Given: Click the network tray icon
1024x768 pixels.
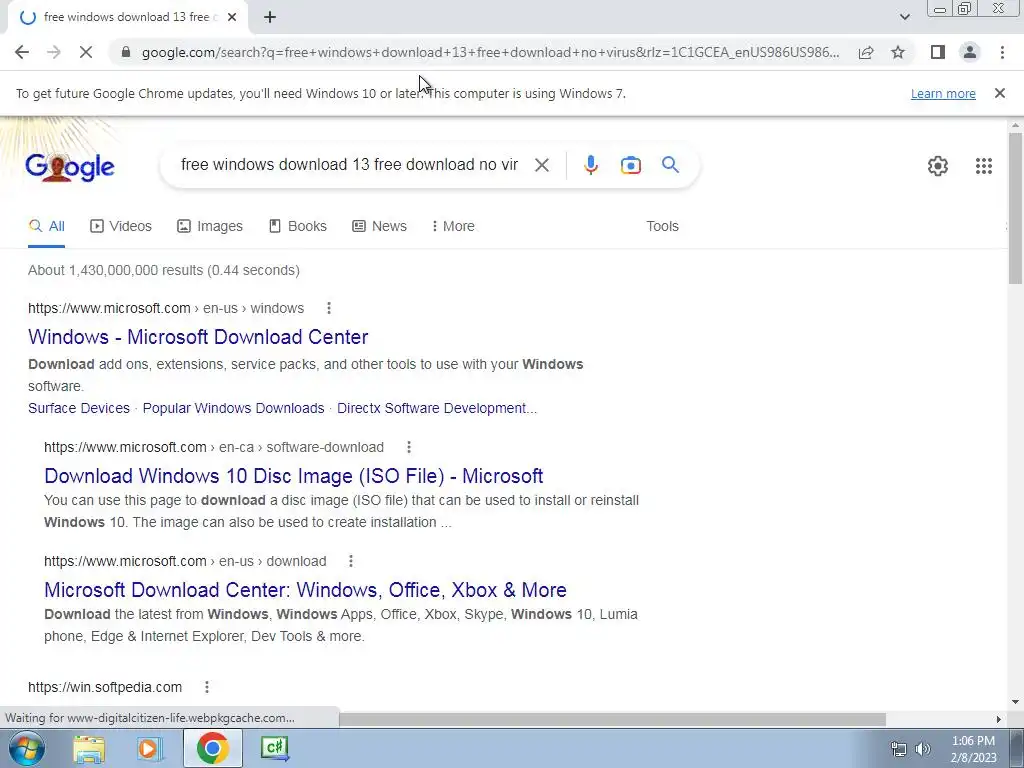Looking at the screenshot, I should click(899, 749).
